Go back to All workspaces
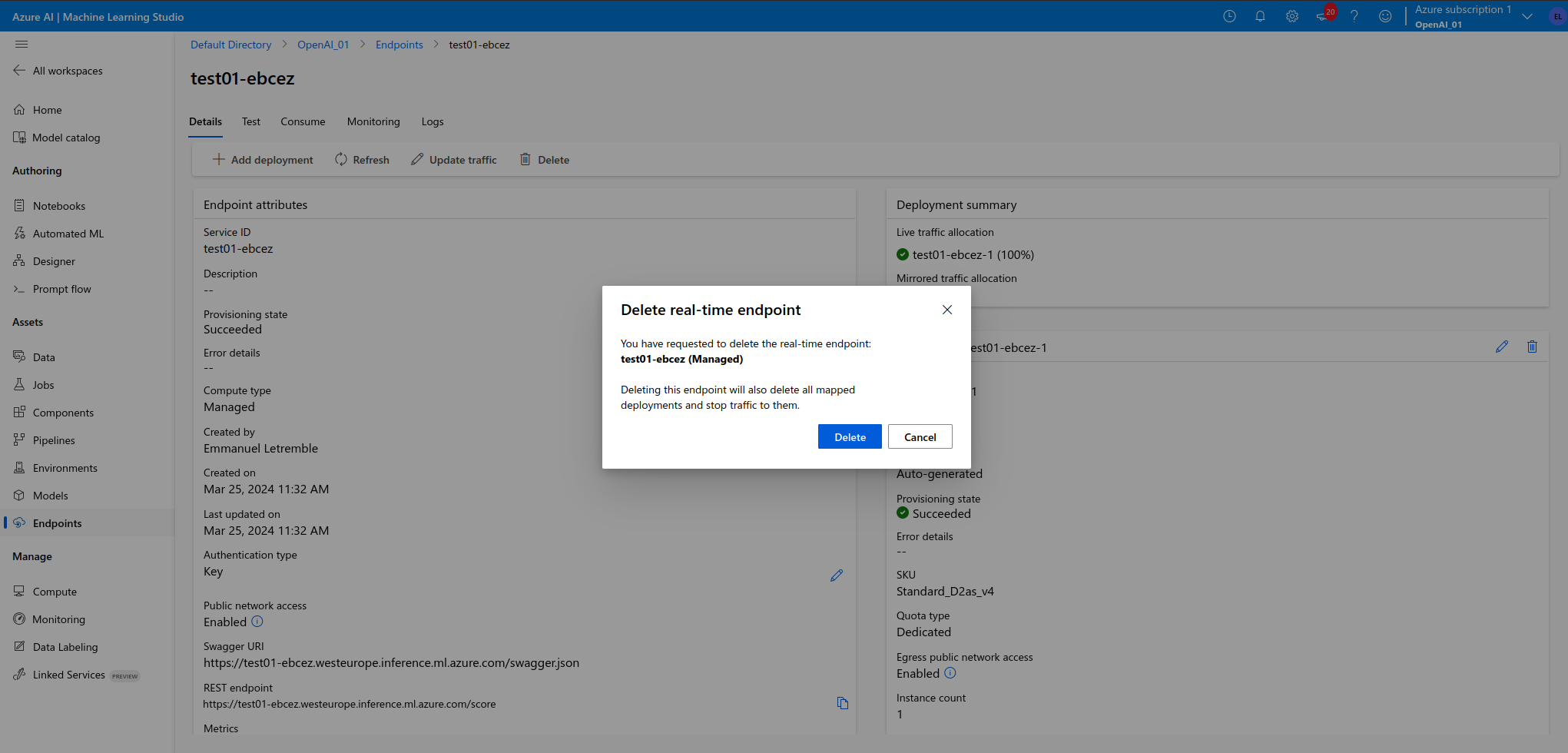Image resolution: width=1568 pixels, height=753 pixels. click(x=58, y=71)
